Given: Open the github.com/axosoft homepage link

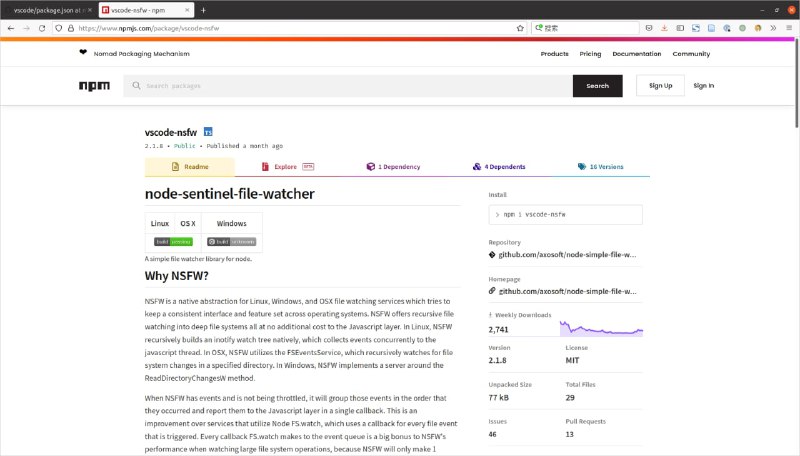Looking at the screenshot, I should pyautogui.click(x=567, y=291).
